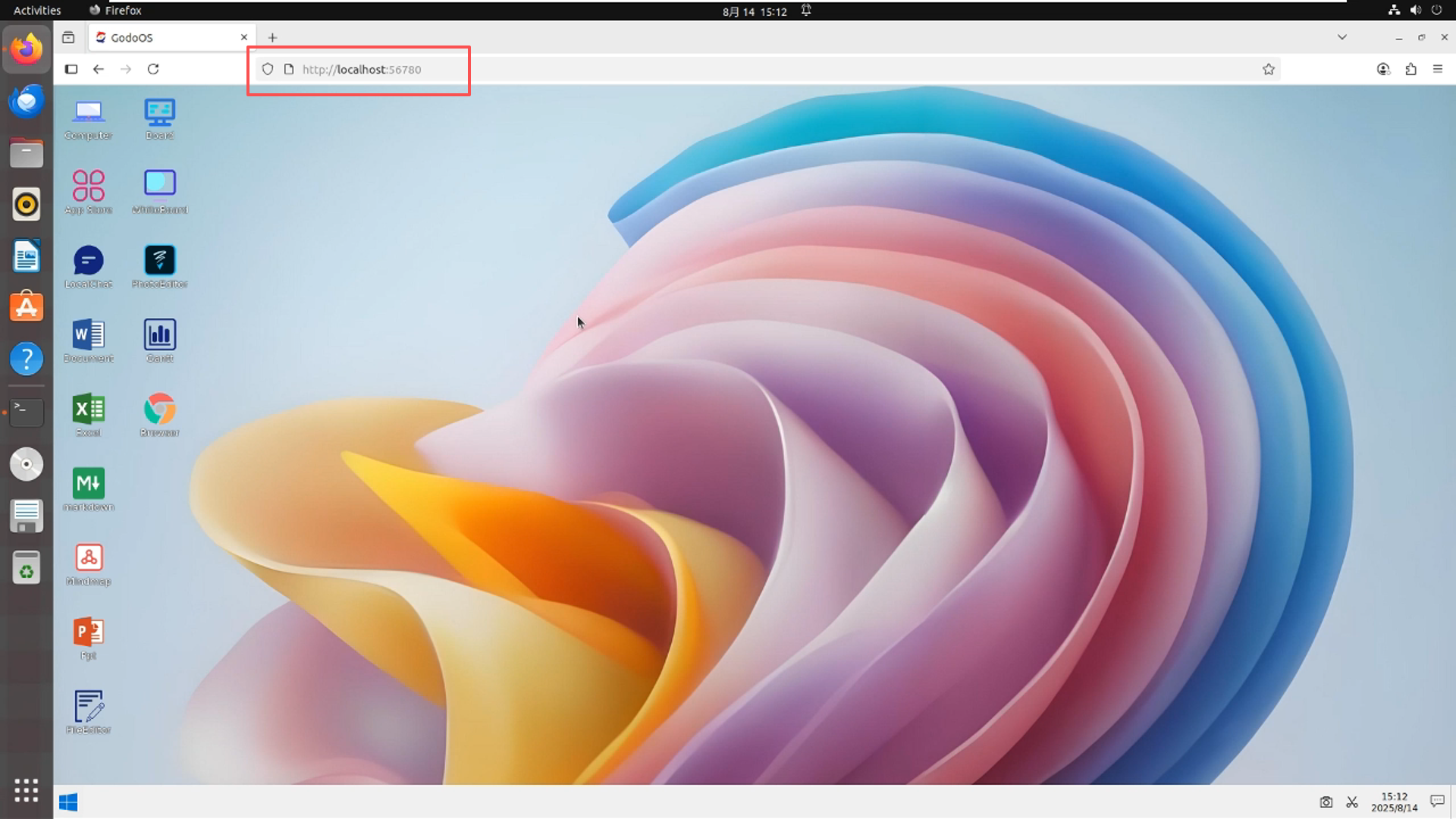Image resolution: width=1456 pixels, height=819 pixels.
Task: Open LibreOffice Writer in dock
Action: (x=27, y=256)
